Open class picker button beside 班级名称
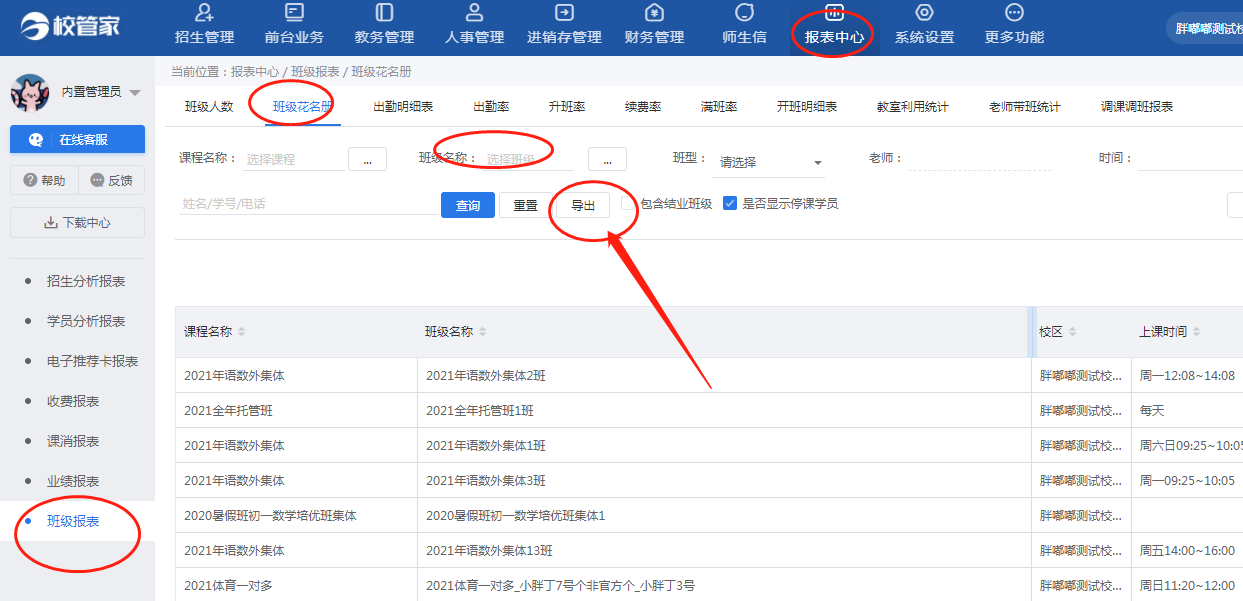This screenshot has width=1243, height=601. (x=607, y=159)
